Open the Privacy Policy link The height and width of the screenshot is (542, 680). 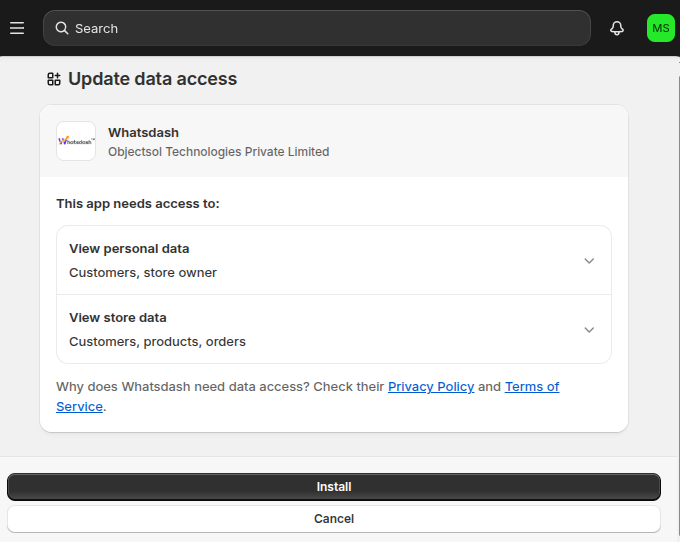[431, 387]
